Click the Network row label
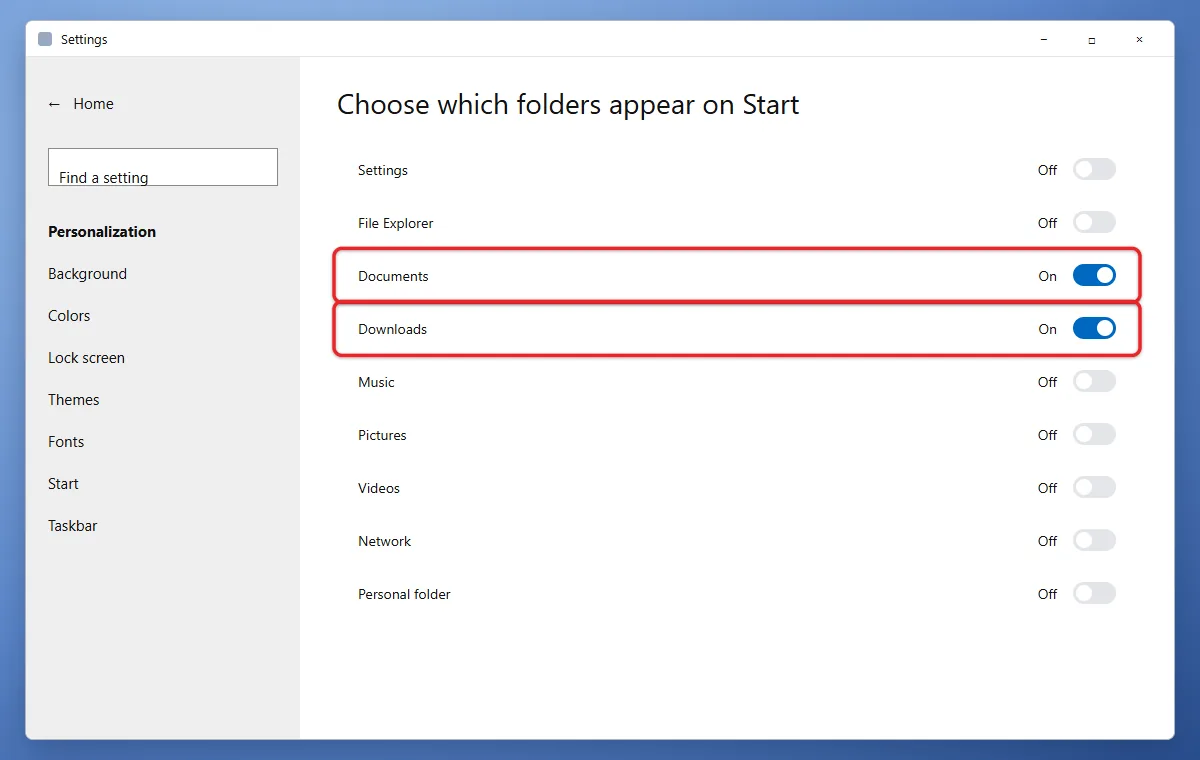The image size is (1200, 760). [384, 541]
